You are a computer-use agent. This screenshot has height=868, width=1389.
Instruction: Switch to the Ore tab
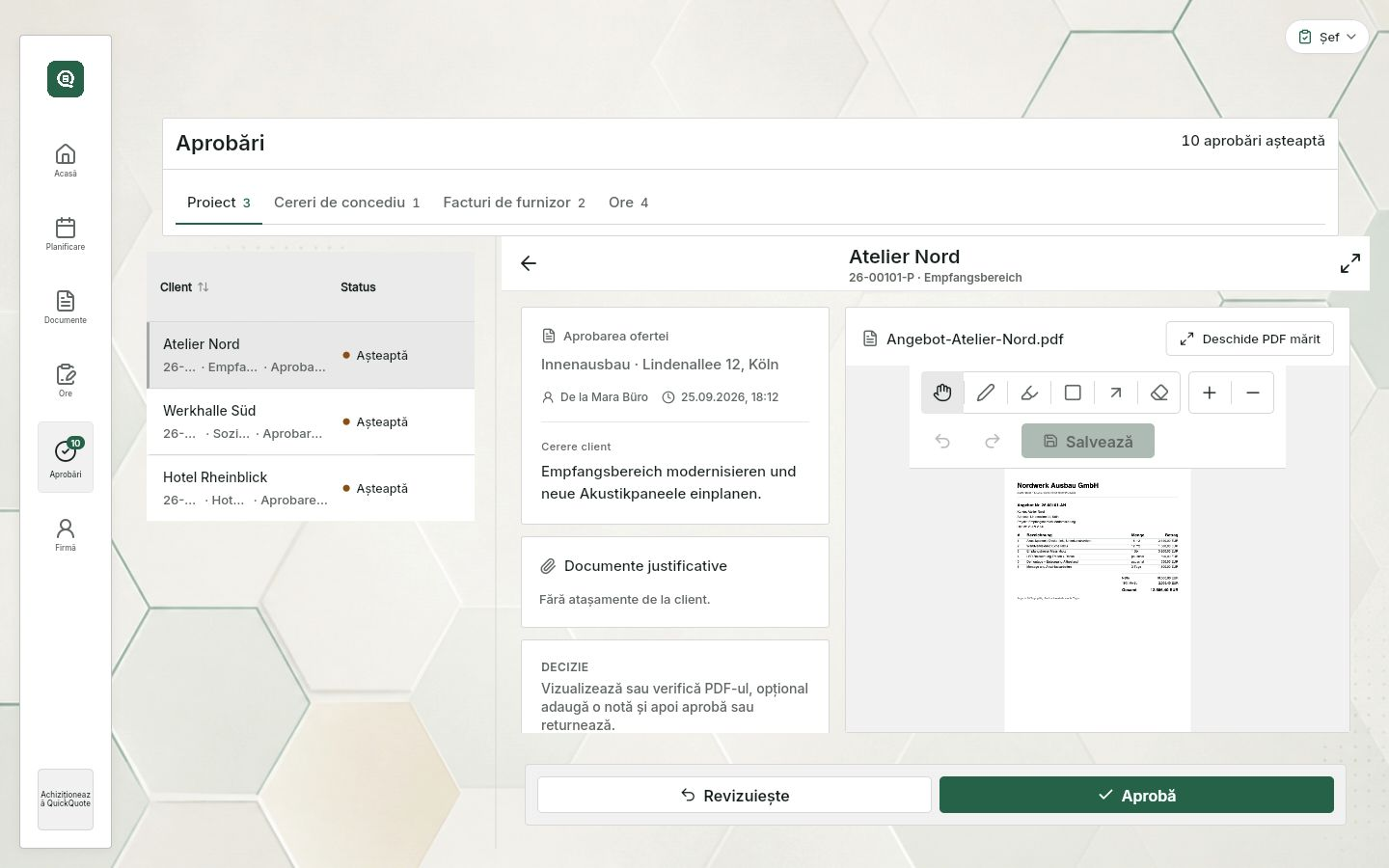628,203
